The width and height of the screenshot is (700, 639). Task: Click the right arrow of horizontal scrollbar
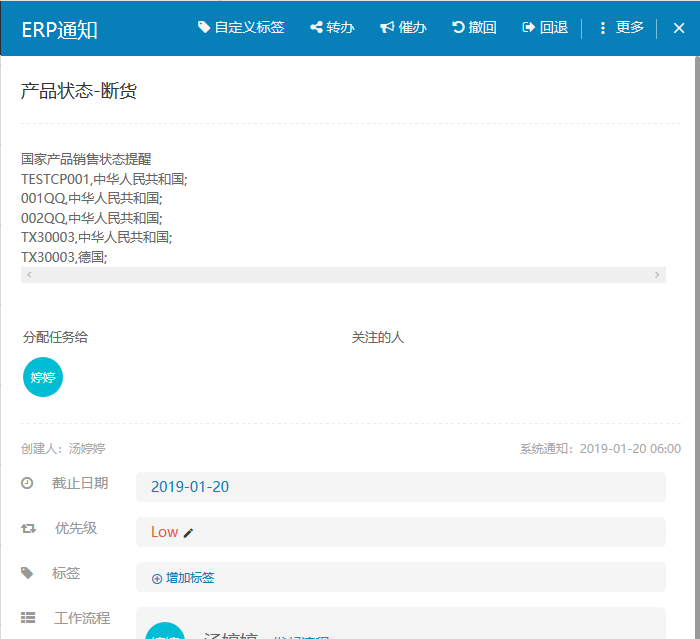tap(657, 275)
